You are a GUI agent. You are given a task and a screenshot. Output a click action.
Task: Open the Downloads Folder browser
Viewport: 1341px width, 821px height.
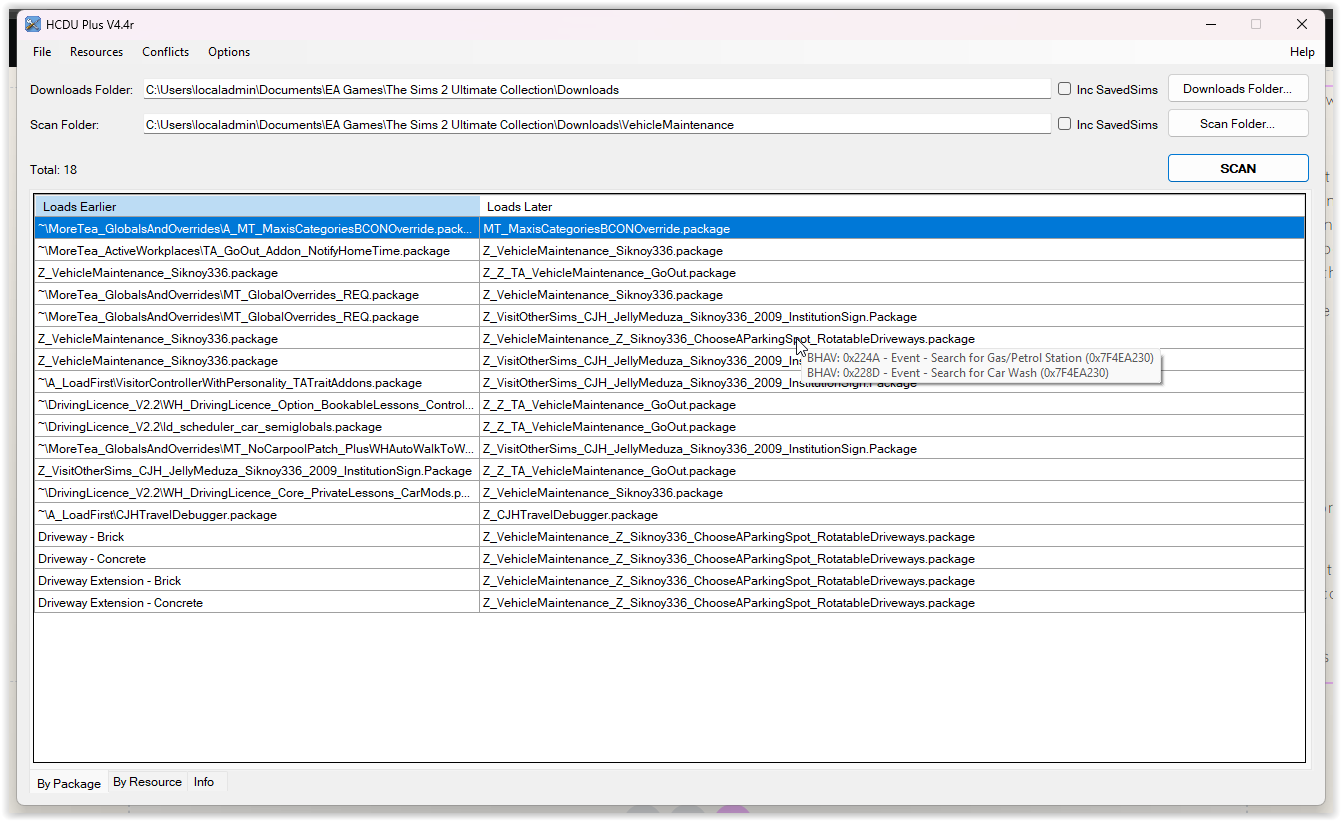click(x=1238, y=88)
